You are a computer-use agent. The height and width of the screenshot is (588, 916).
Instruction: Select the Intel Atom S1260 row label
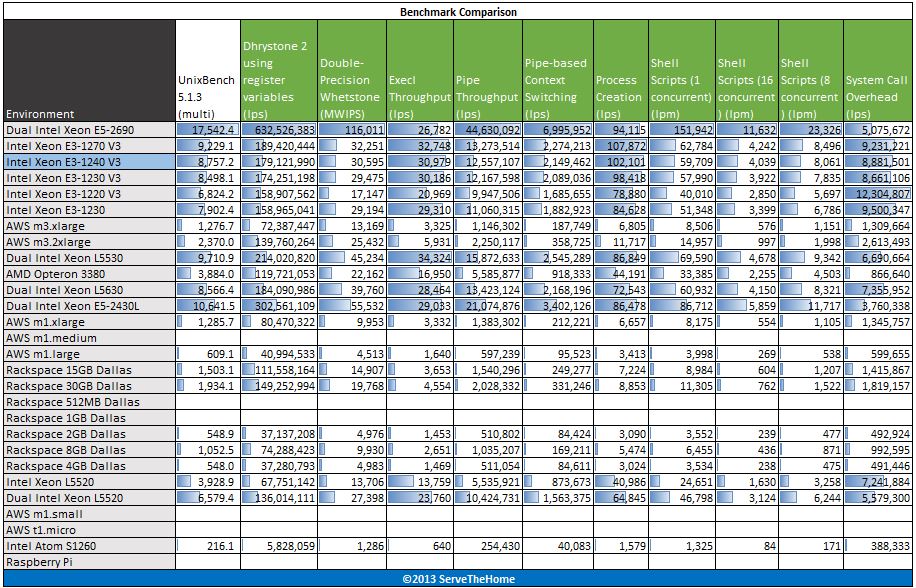point(89,546)
